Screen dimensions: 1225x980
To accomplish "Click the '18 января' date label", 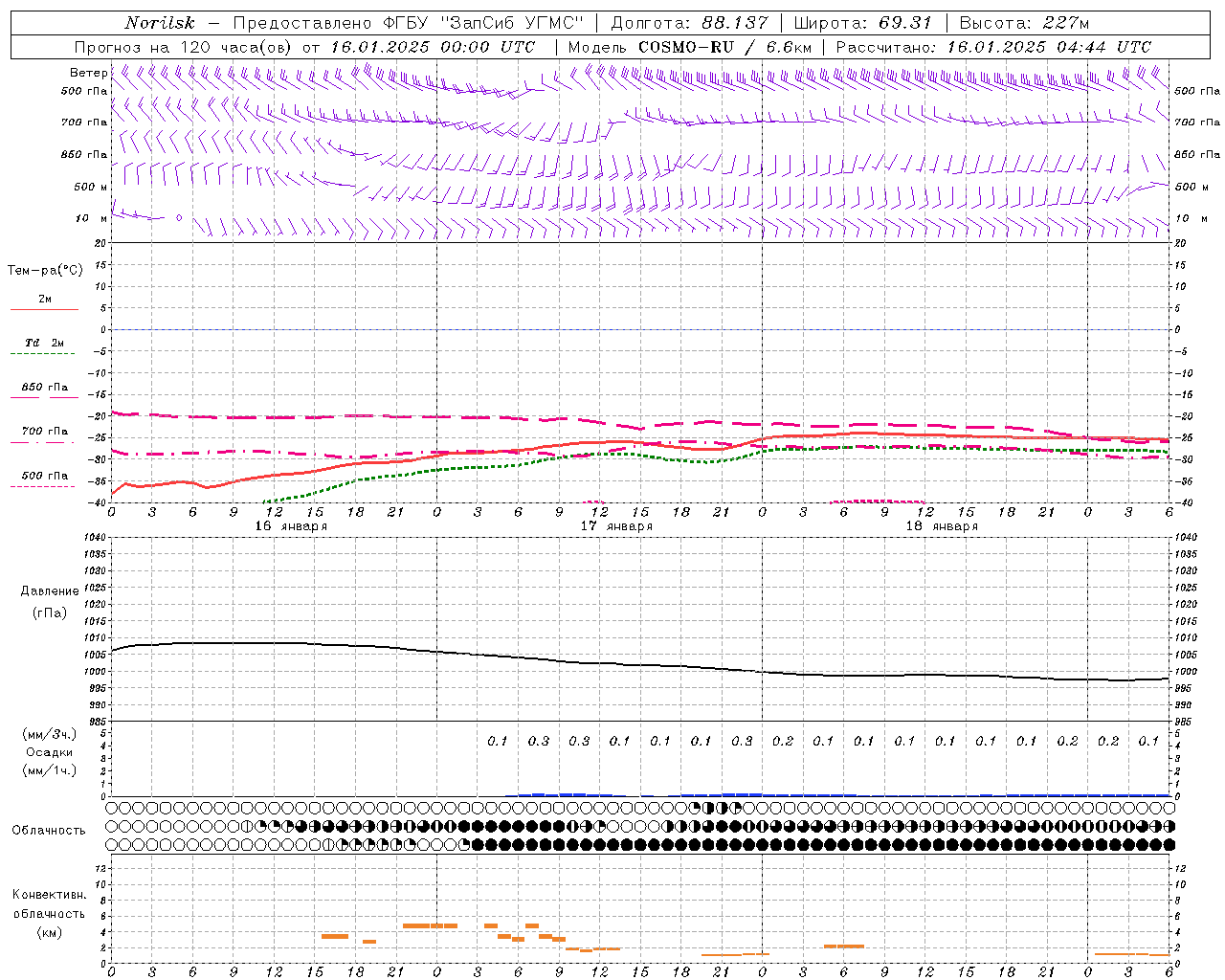I will coord(942,526).
